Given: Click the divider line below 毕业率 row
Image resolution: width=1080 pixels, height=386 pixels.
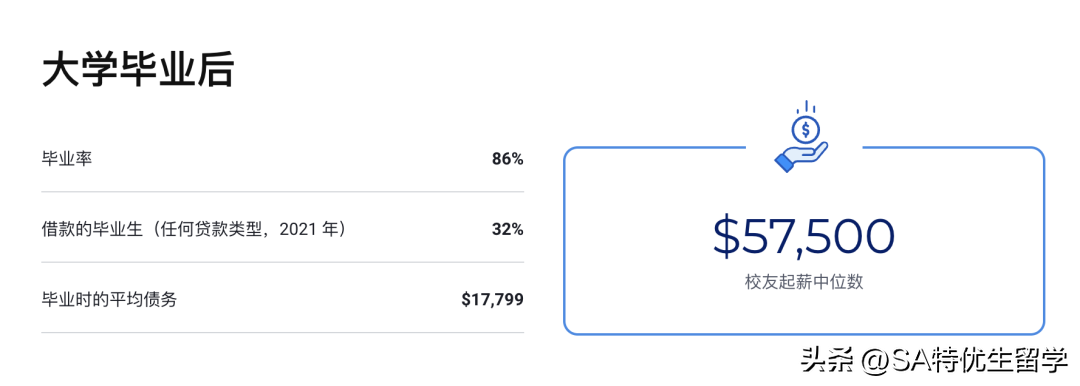Looking at the screenshot, I should pyautogui.click(x=282, y=192).
